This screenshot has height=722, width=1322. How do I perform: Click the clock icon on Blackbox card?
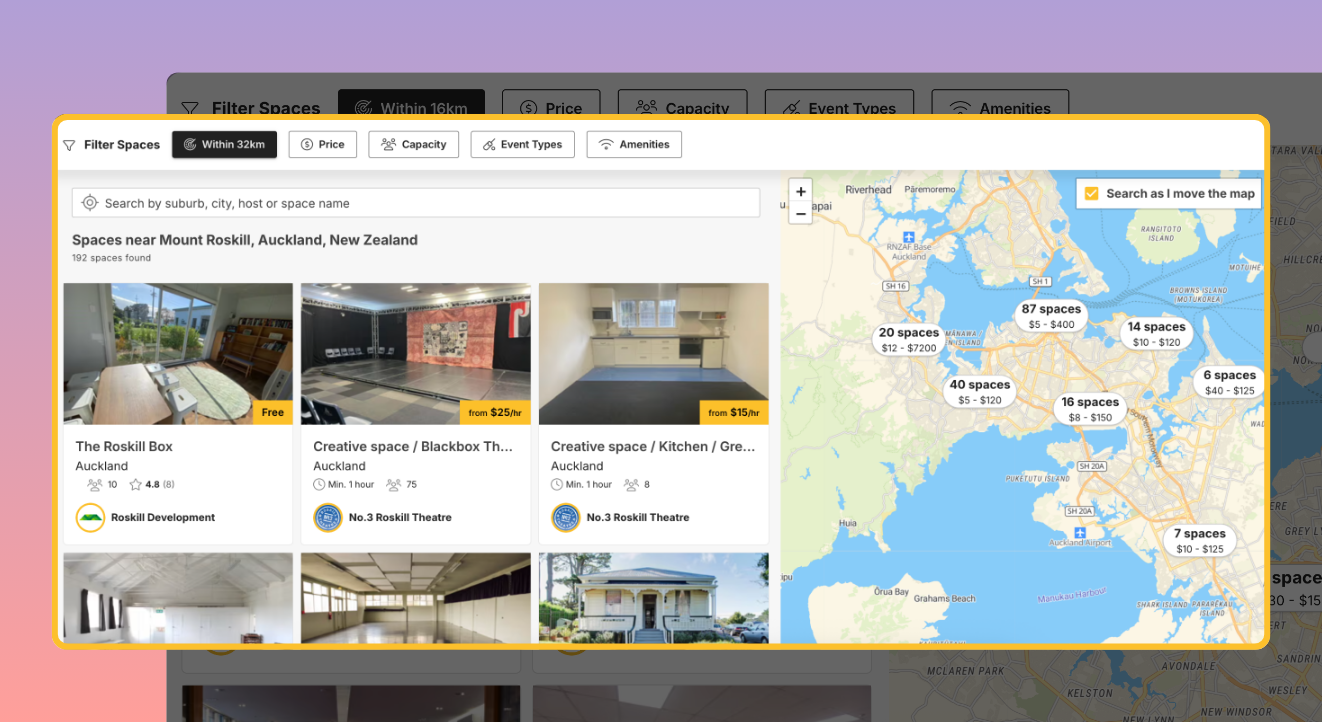(x=320, y=485)
